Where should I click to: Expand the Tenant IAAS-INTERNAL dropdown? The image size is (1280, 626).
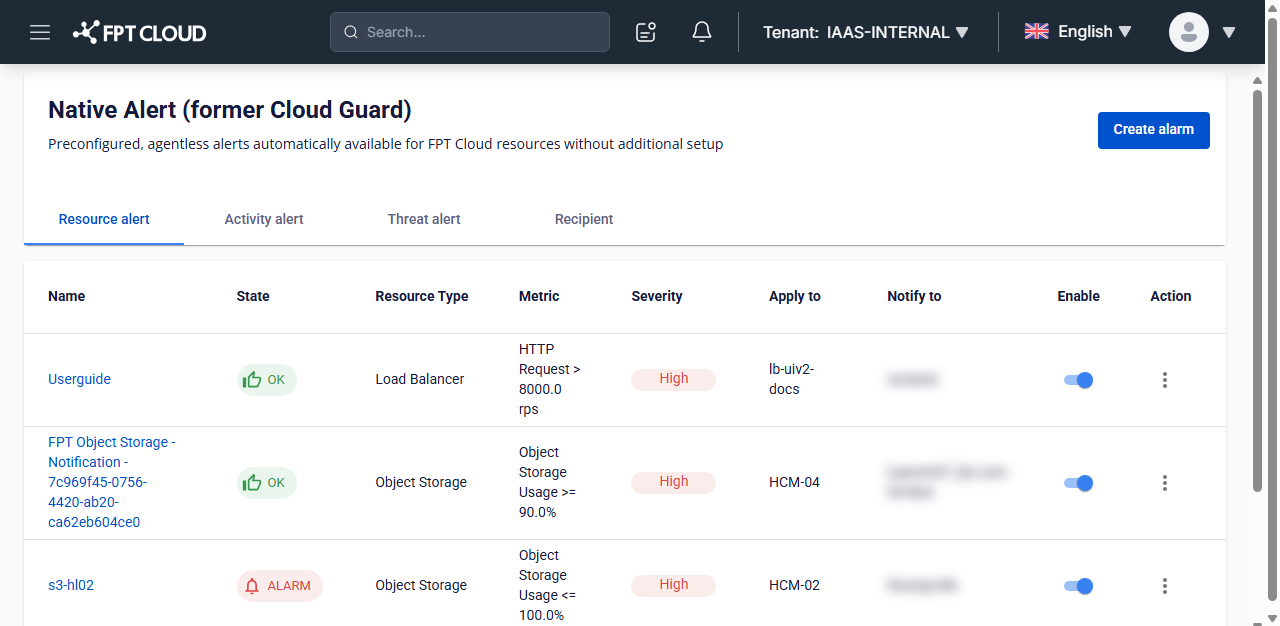coord(866,32)
